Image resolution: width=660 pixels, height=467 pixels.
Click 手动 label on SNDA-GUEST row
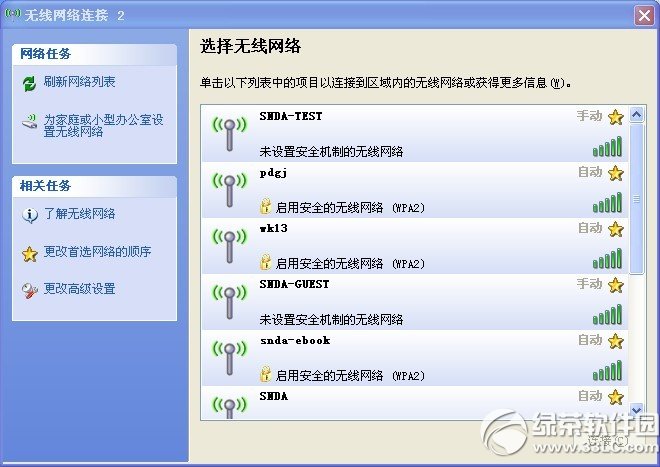tap(590, 284)
